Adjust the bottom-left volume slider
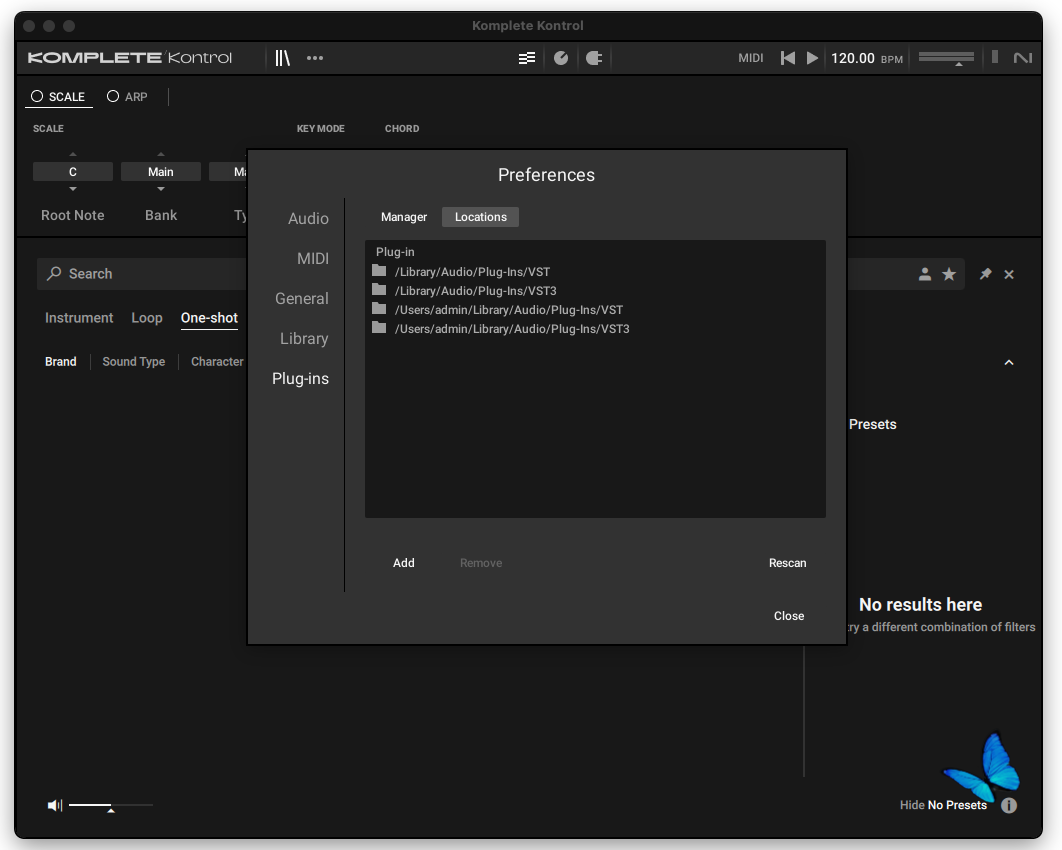 pyautogui.click(x=110, y=805)
